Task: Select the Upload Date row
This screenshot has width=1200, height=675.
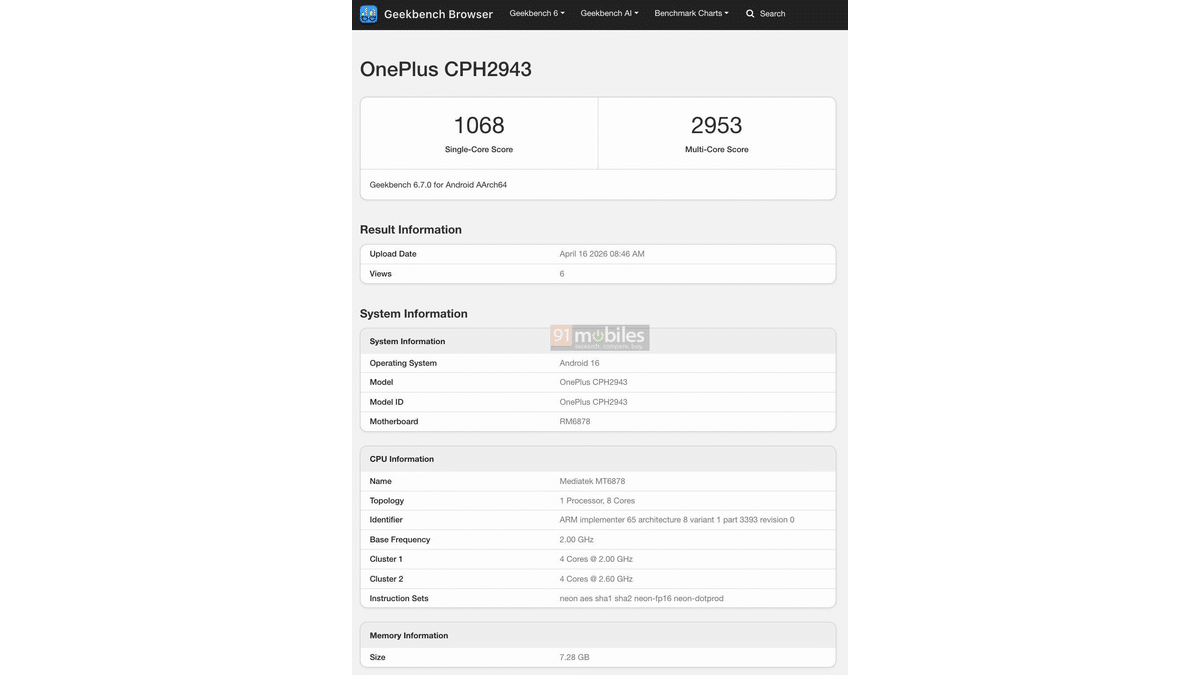Action: point(598,253)
